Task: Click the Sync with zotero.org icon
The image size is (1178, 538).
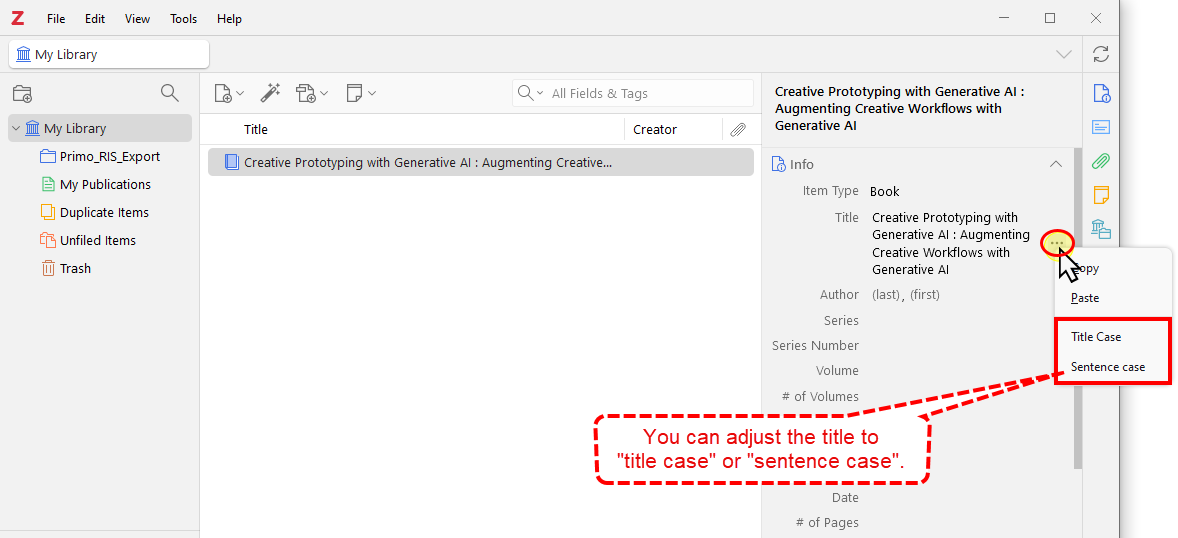Action: 1101,54
